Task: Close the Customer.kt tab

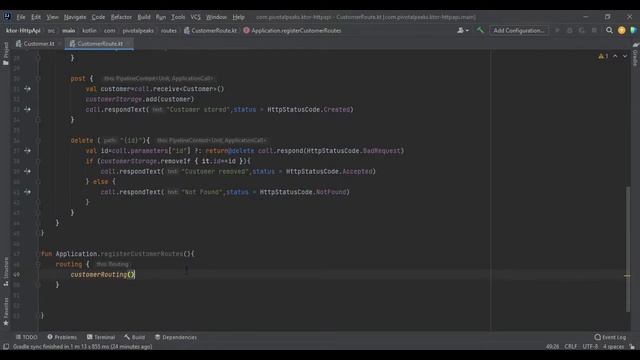Action: click(60, 44)
